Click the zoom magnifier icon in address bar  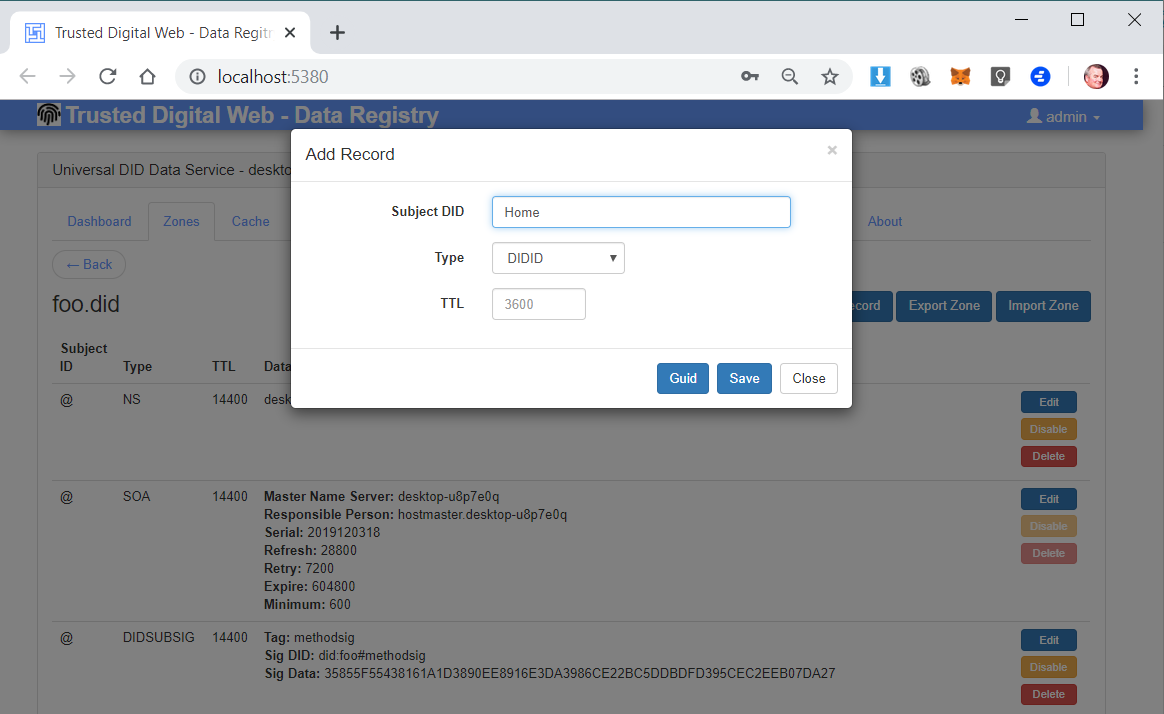pyautogui.click(x=790, y=77)
